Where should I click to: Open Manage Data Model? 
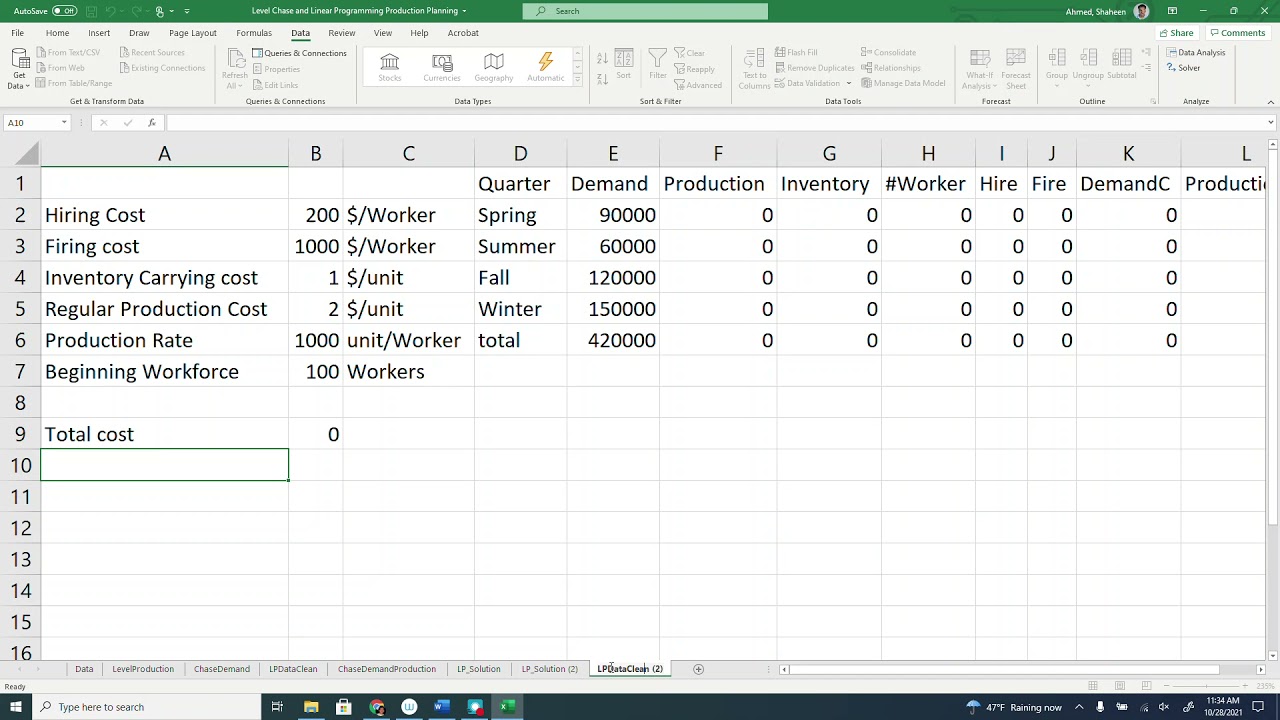[903, 83]
